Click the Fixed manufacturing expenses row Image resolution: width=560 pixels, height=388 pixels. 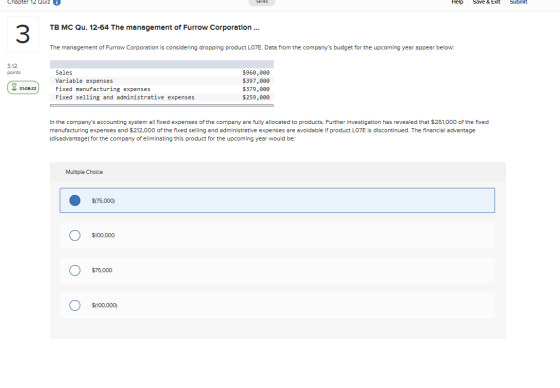pos(162,89)
